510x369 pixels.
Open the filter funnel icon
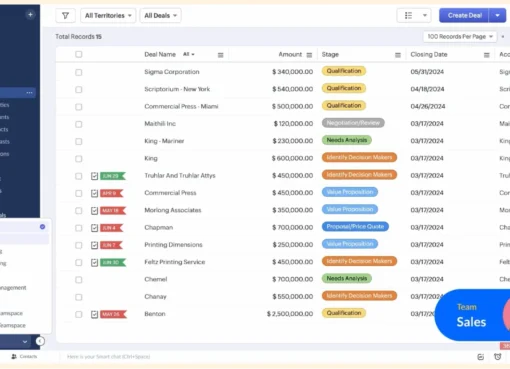point(65,16)
